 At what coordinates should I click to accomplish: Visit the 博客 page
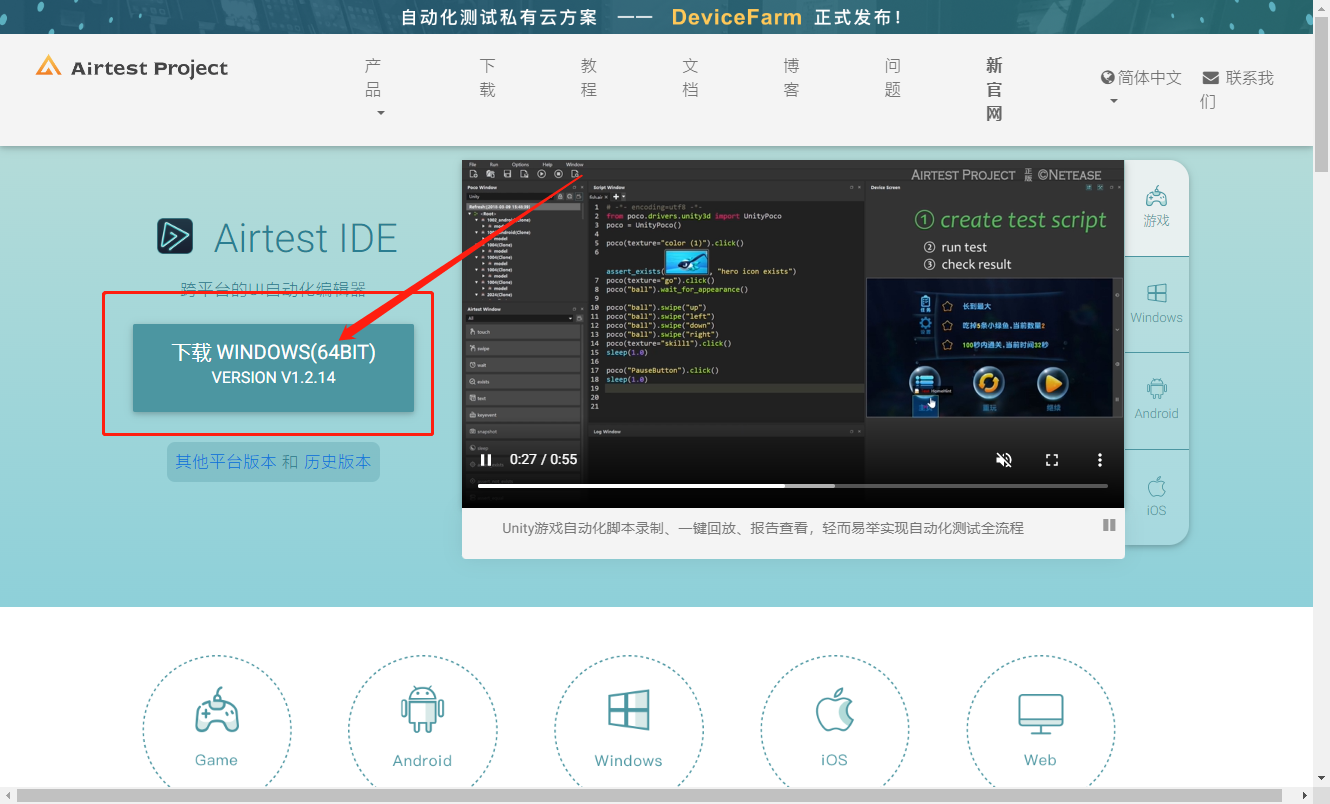(x=791, y=77)
